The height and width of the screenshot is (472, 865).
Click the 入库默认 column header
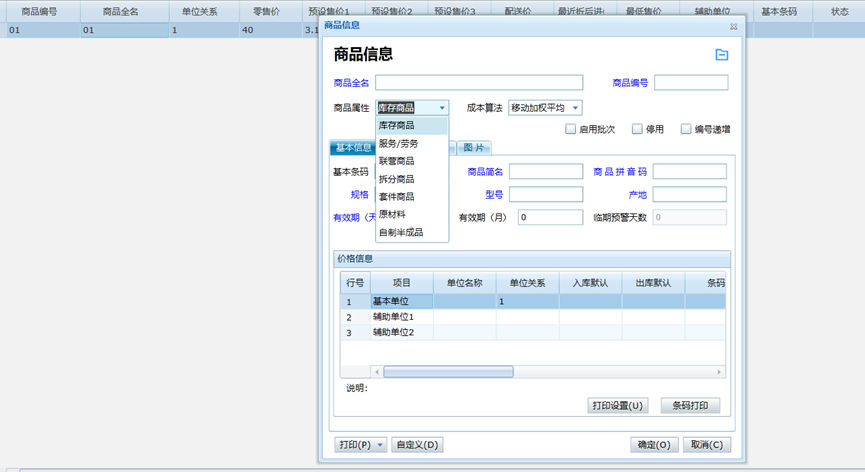tap(590, 283)
